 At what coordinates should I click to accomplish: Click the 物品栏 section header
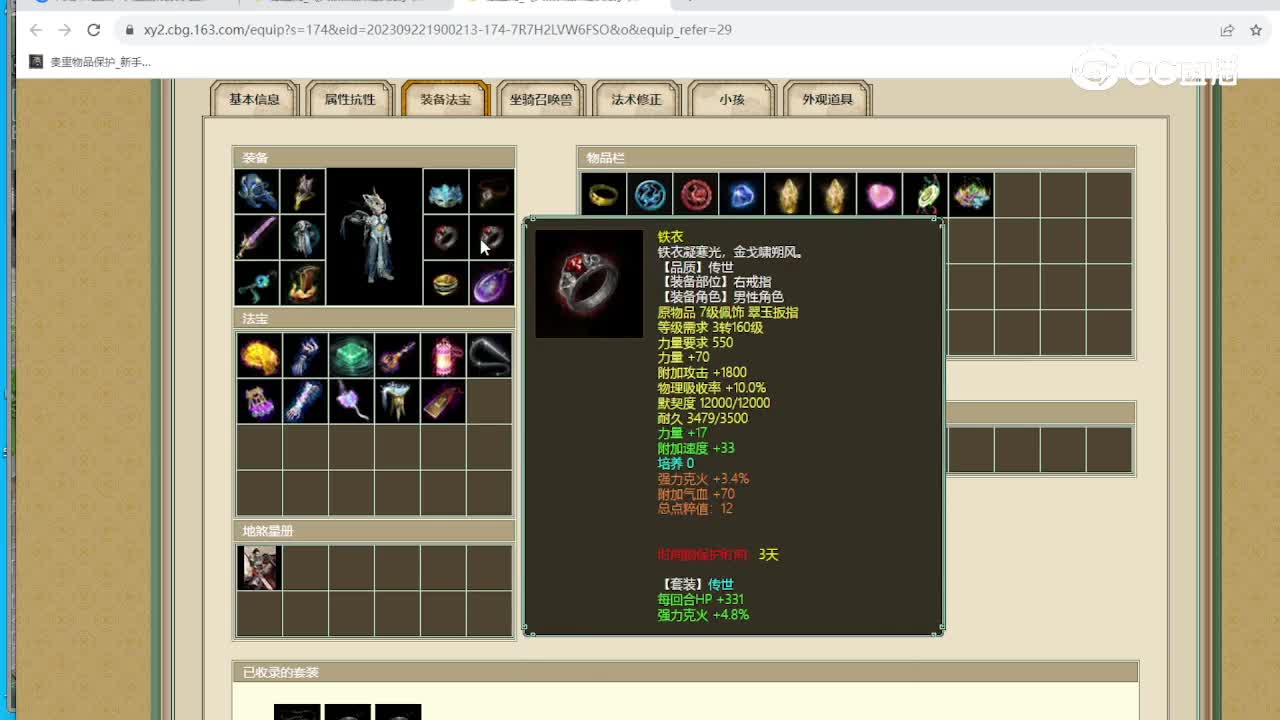pos(856,157)
